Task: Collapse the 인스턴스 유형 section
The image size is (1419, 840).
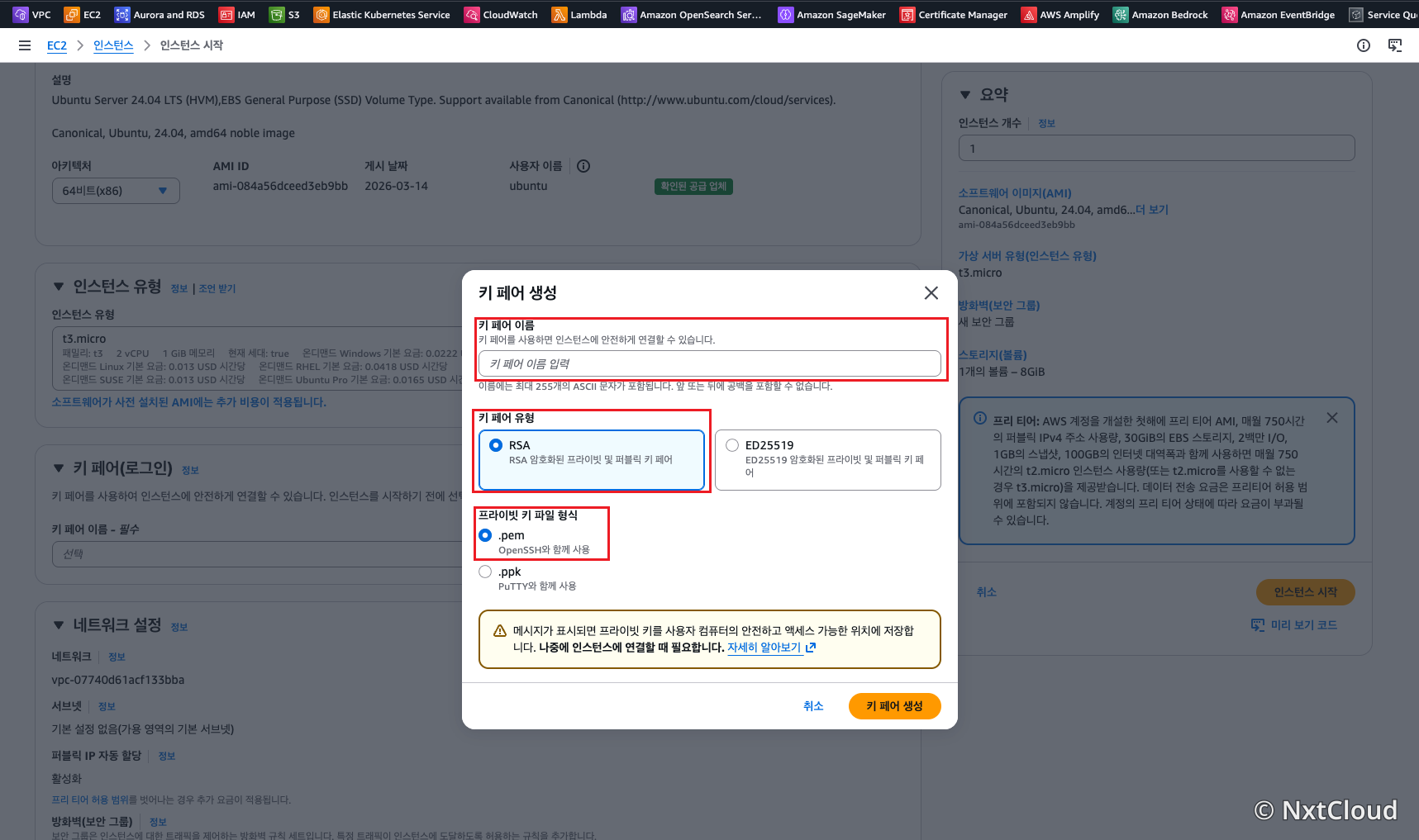Action: 59,287
